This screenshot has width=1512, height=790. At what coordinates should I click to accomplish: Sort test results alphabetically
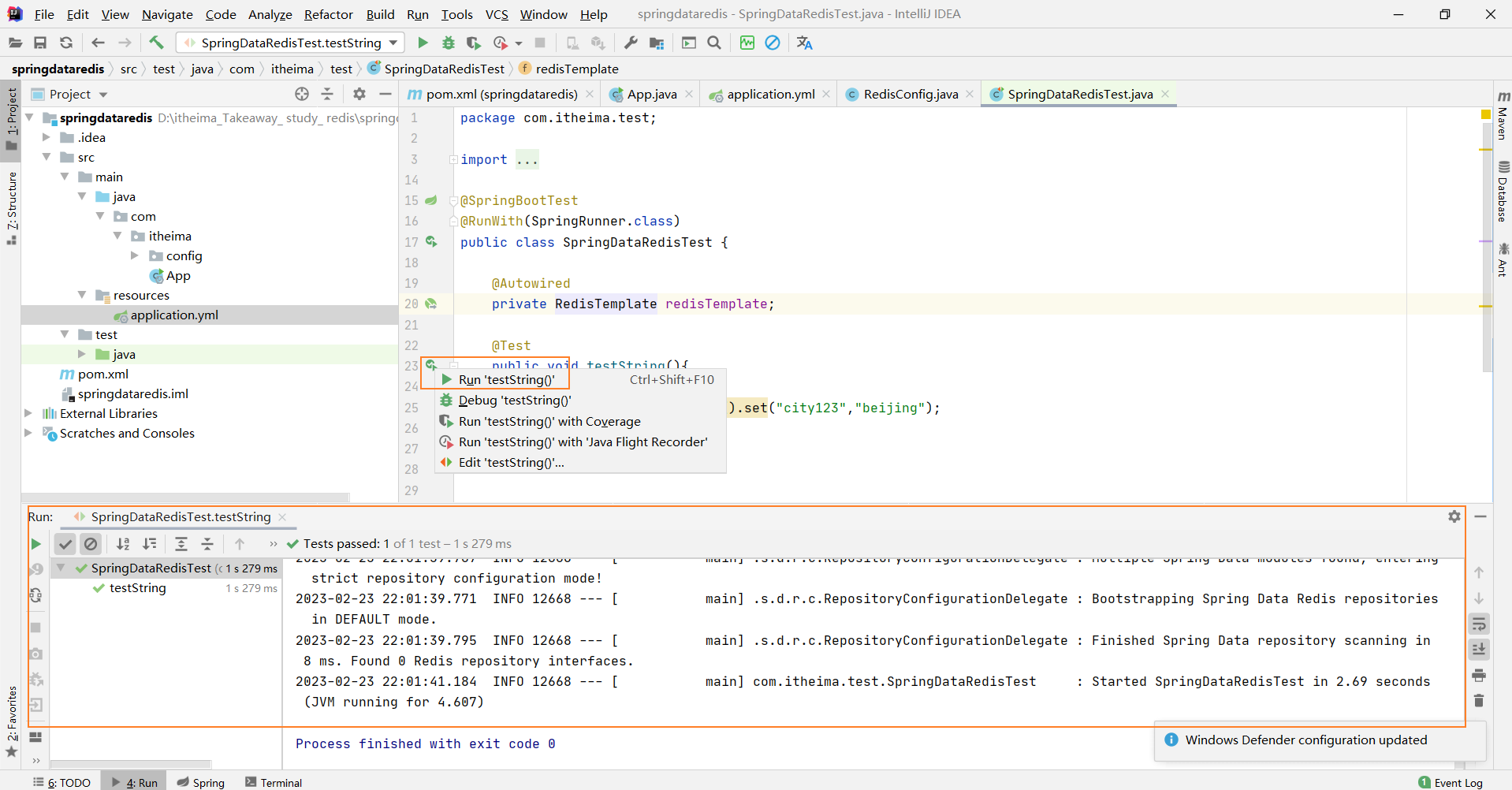(x=123, y=543)
